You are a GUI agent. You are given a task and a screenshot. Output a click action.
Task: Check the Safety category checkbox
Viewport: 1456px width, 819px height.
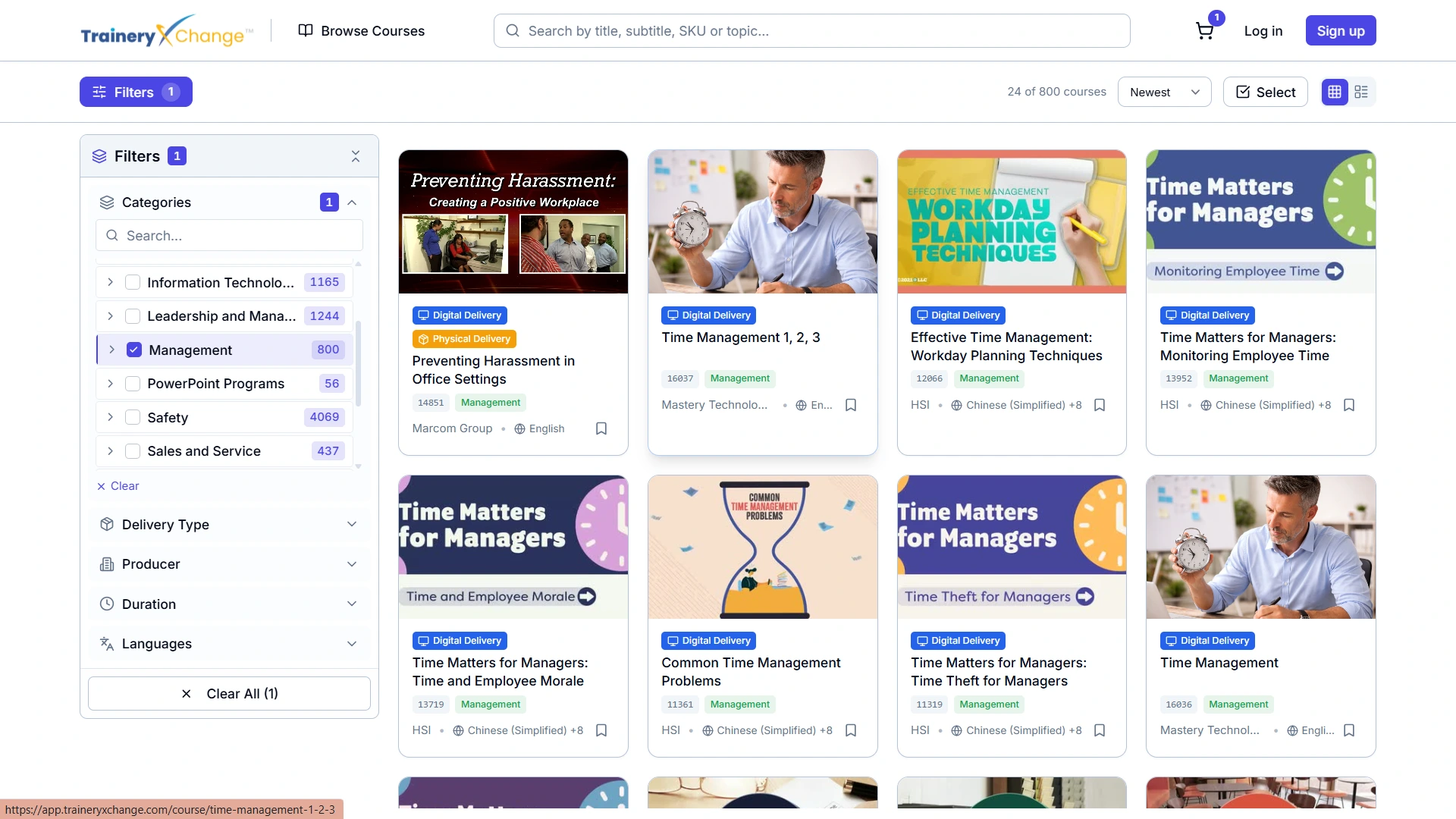tap(133, 417)
